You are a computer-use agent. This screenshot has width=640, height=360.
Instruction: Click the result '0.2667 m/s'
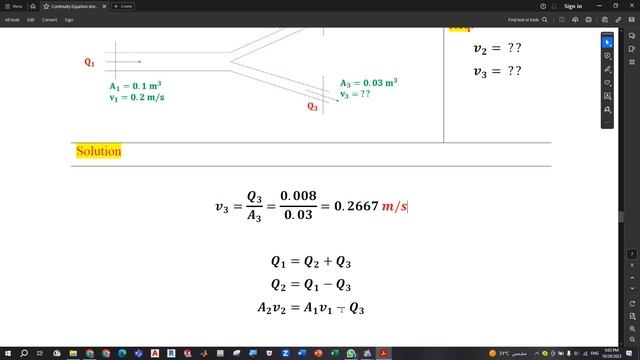[371, 206]
